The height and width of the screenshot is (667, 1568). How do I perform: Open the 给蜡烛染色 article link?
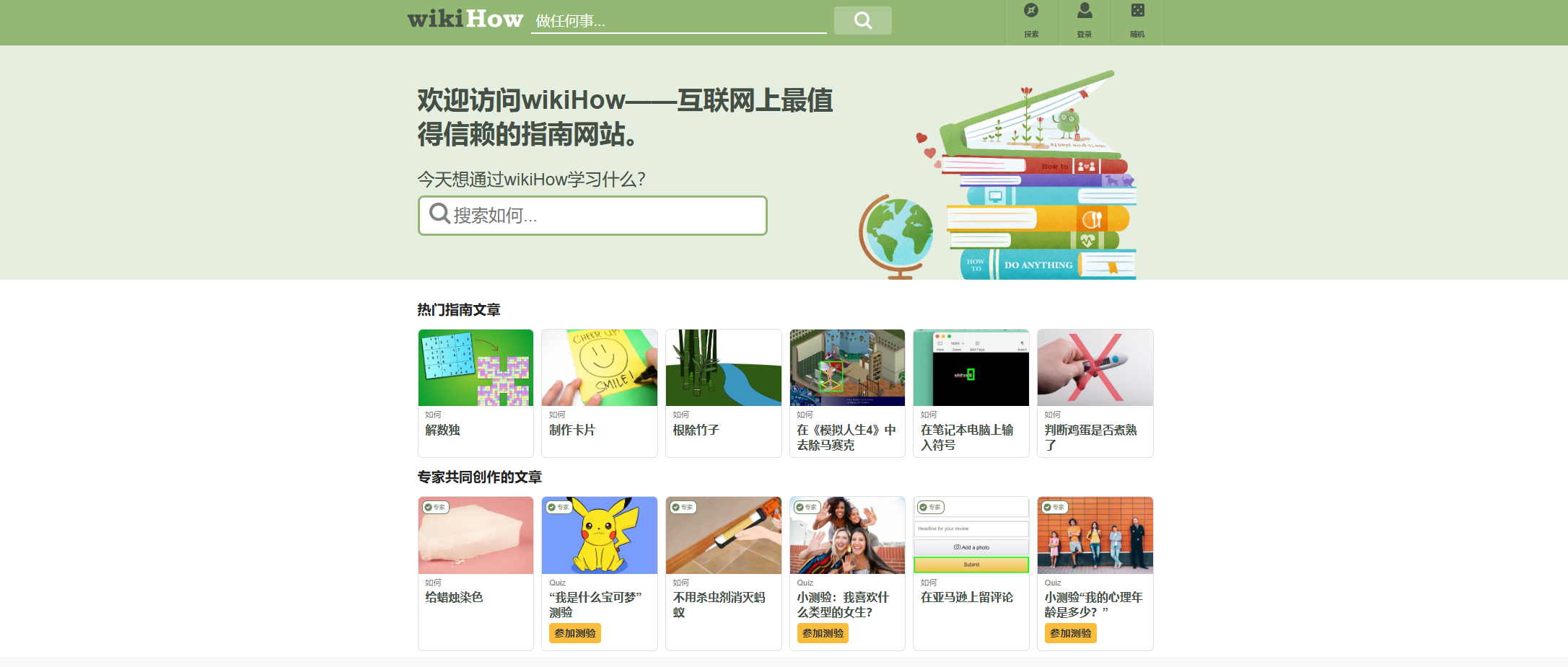click(454, 597)
